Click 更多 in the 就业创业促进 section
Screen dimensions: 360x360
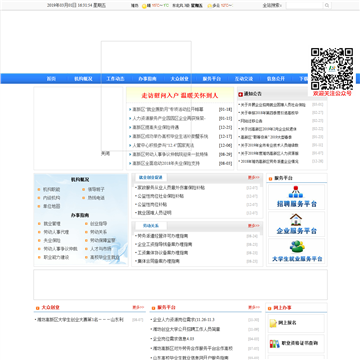coord(253,178)
